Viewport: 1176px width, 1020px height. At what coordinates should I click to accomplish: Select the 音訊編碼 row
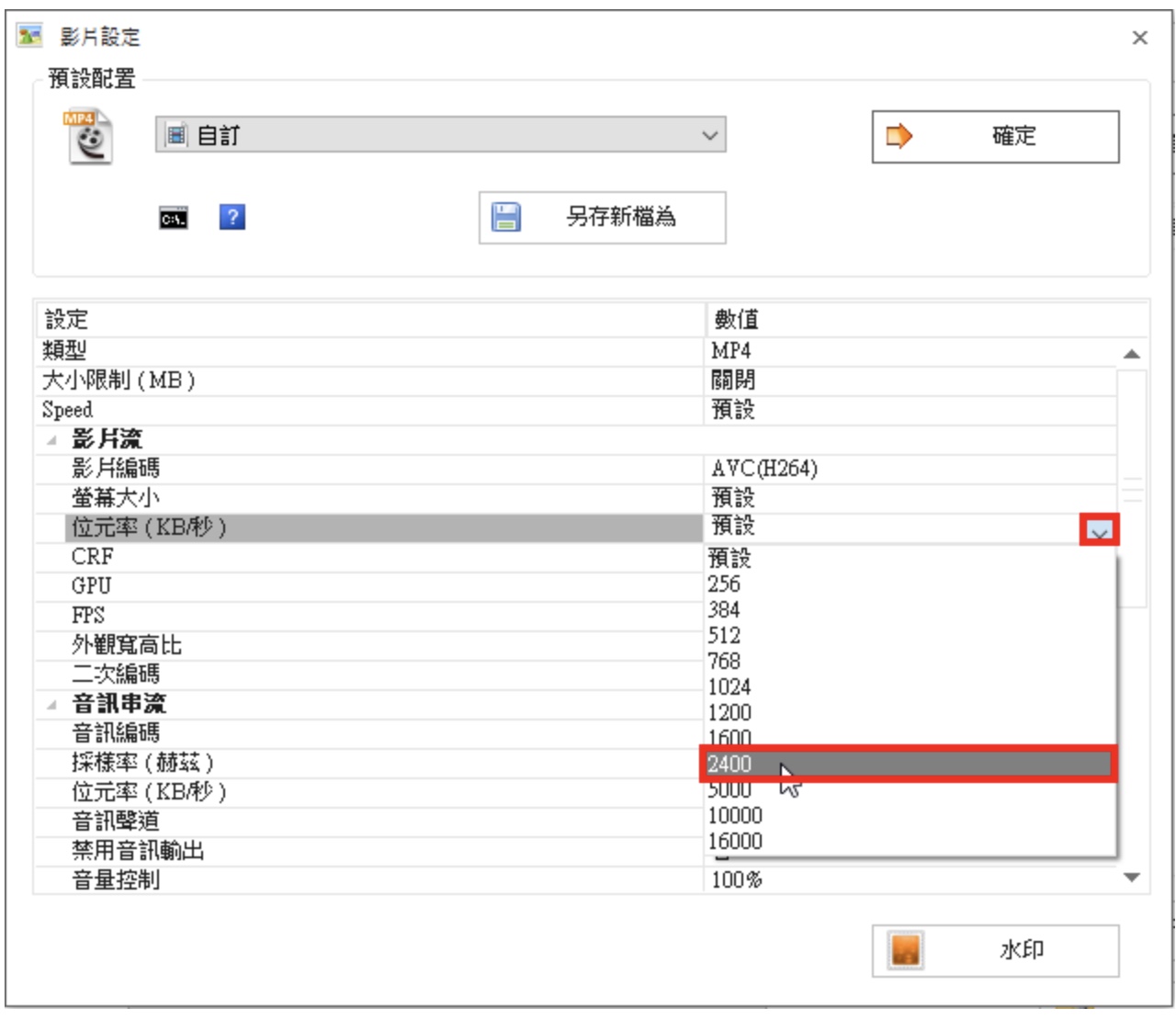[370, 733]
